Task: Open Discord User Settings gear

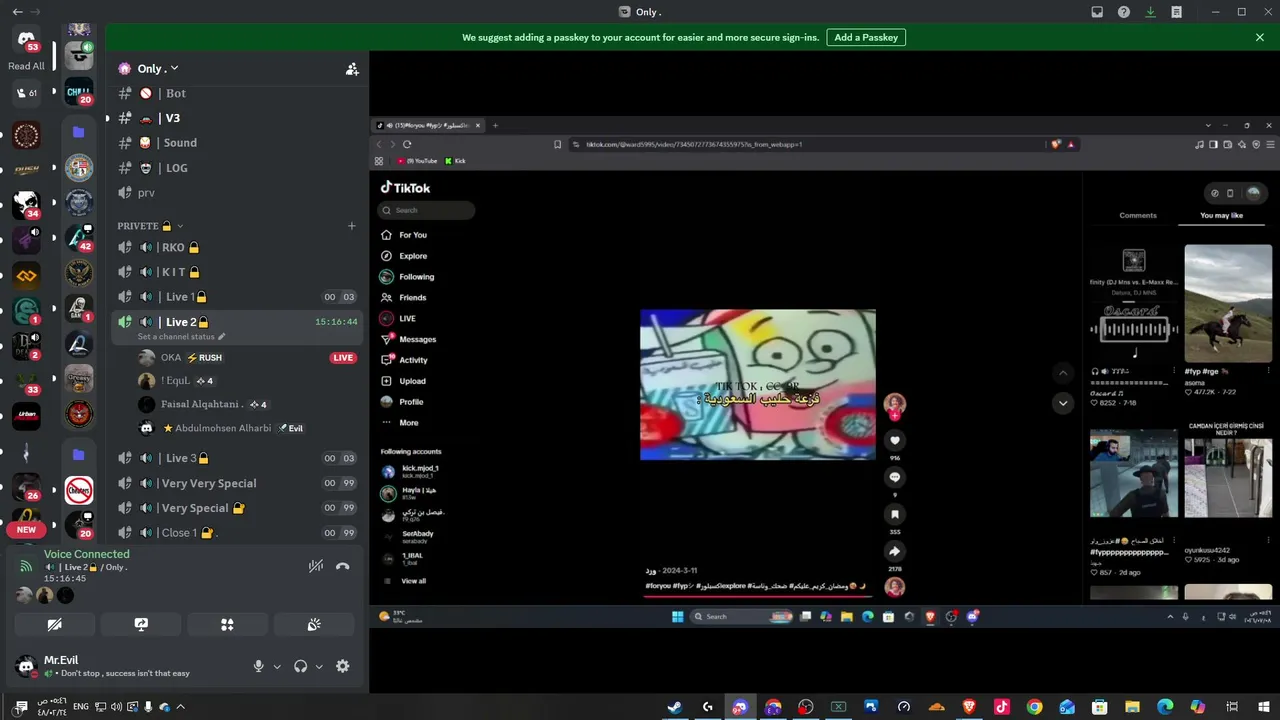Action: (x=343, y=666)
